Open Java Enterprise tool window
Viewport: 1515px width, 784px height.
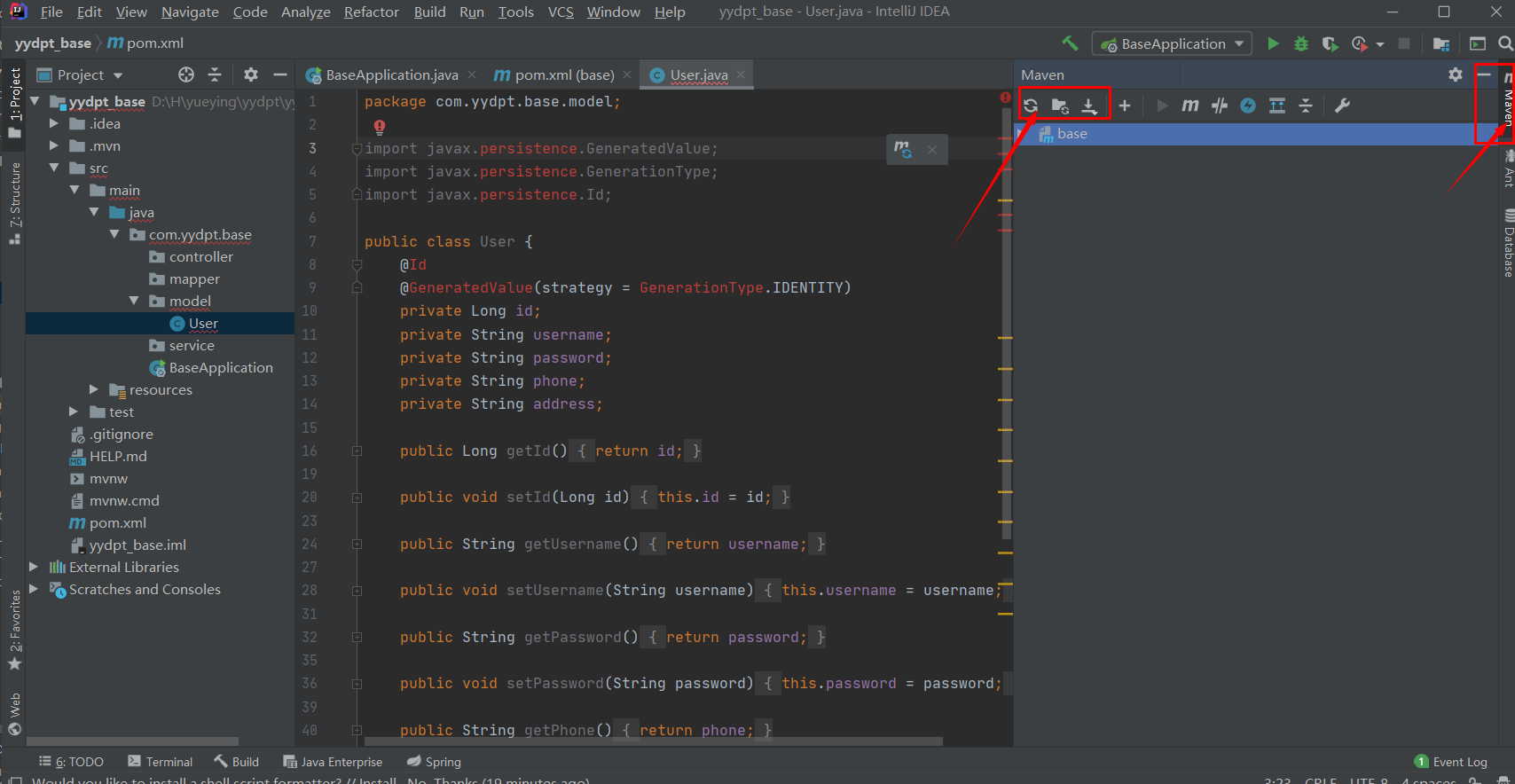tap(333, 762)
